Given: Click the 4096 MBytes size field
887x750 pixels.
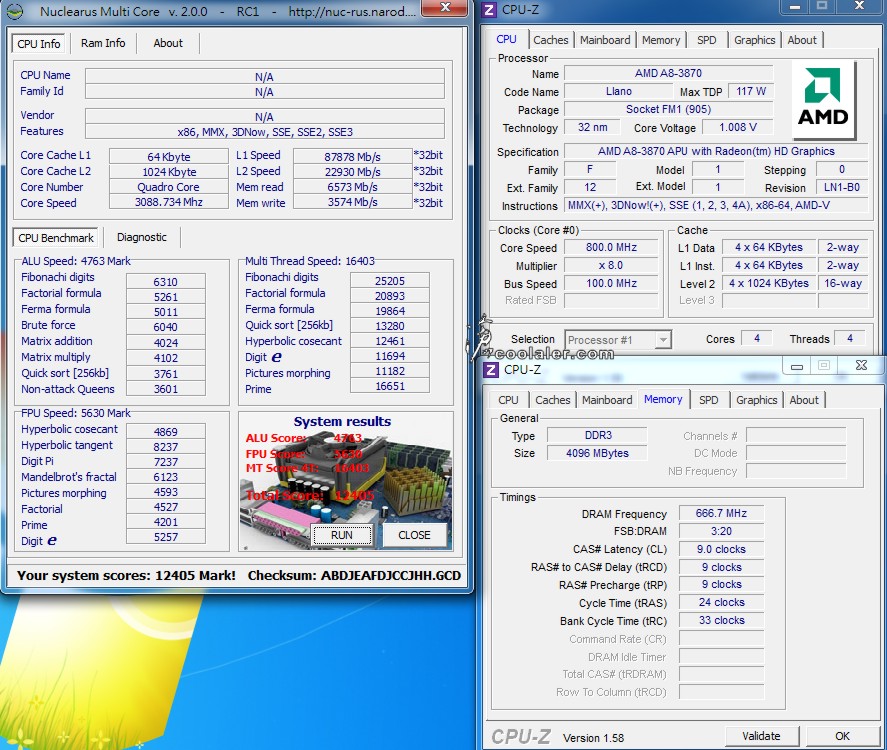Looking at the screenshot, I should click(x=597, y=454).
